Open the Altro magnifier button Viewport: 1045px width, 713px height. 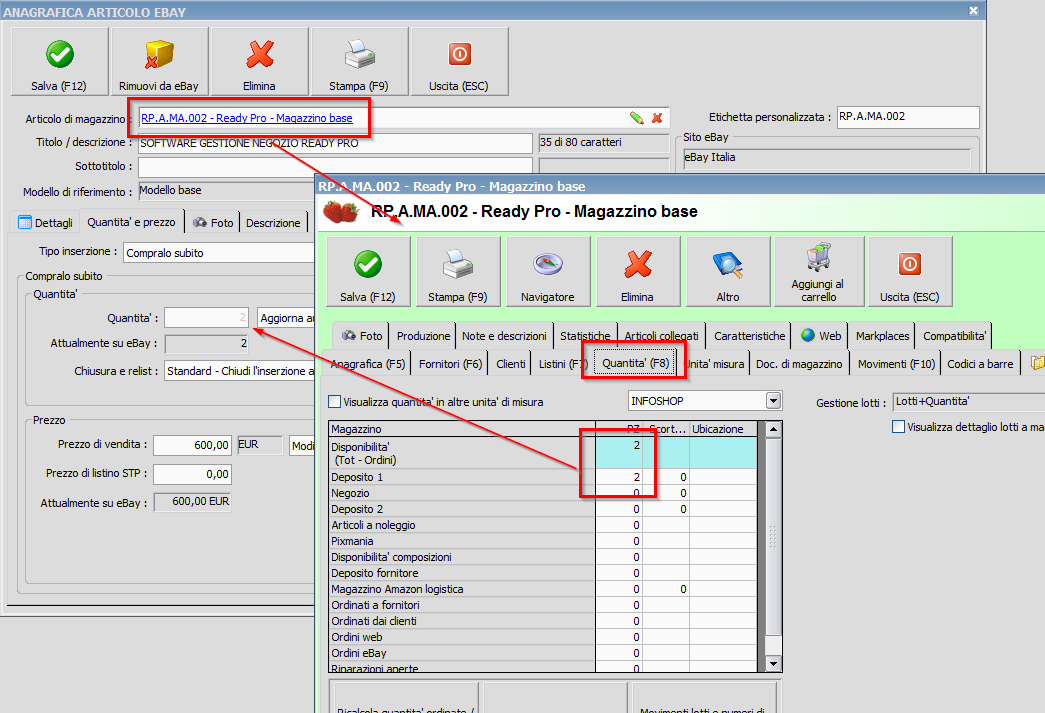tap(728, 271)
